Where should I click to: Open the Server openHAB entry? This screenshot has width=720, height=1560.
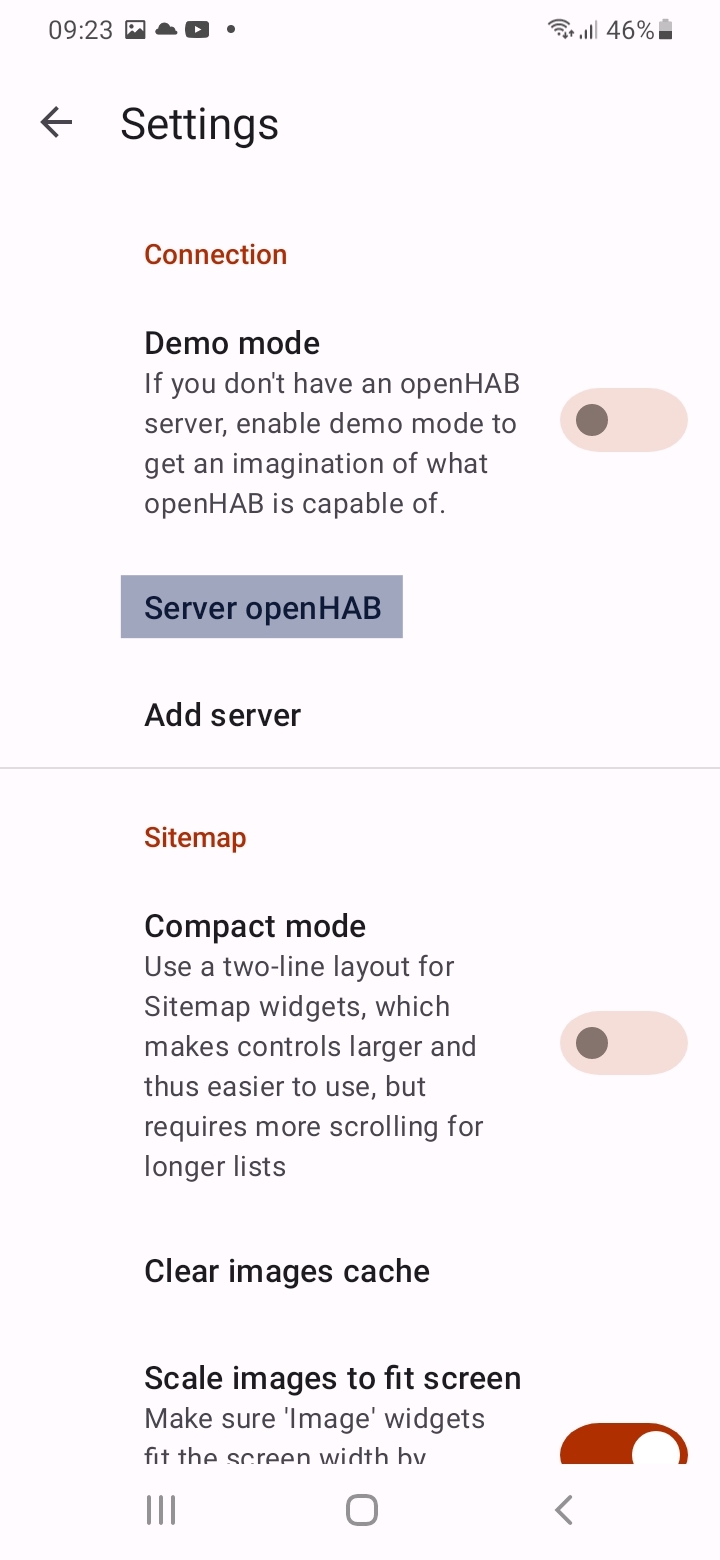261,607
